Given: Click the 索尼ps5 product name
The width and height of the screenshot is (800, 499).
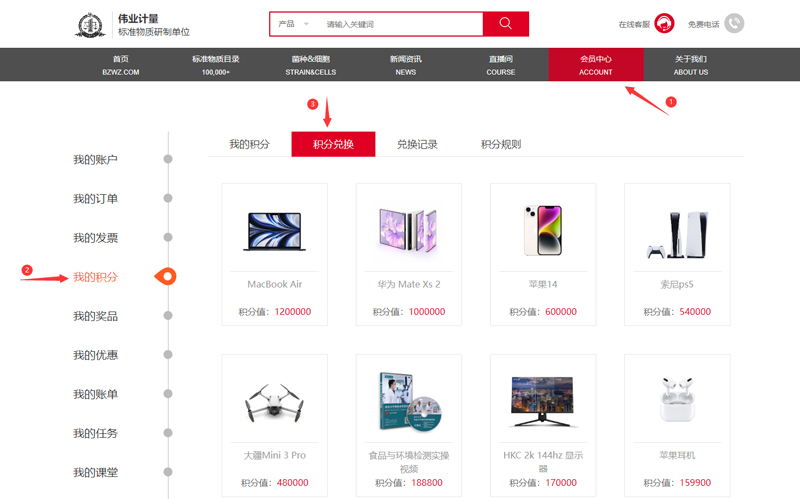Looking at the screenshot, I should pyautogui.click(x=677, y=284).
